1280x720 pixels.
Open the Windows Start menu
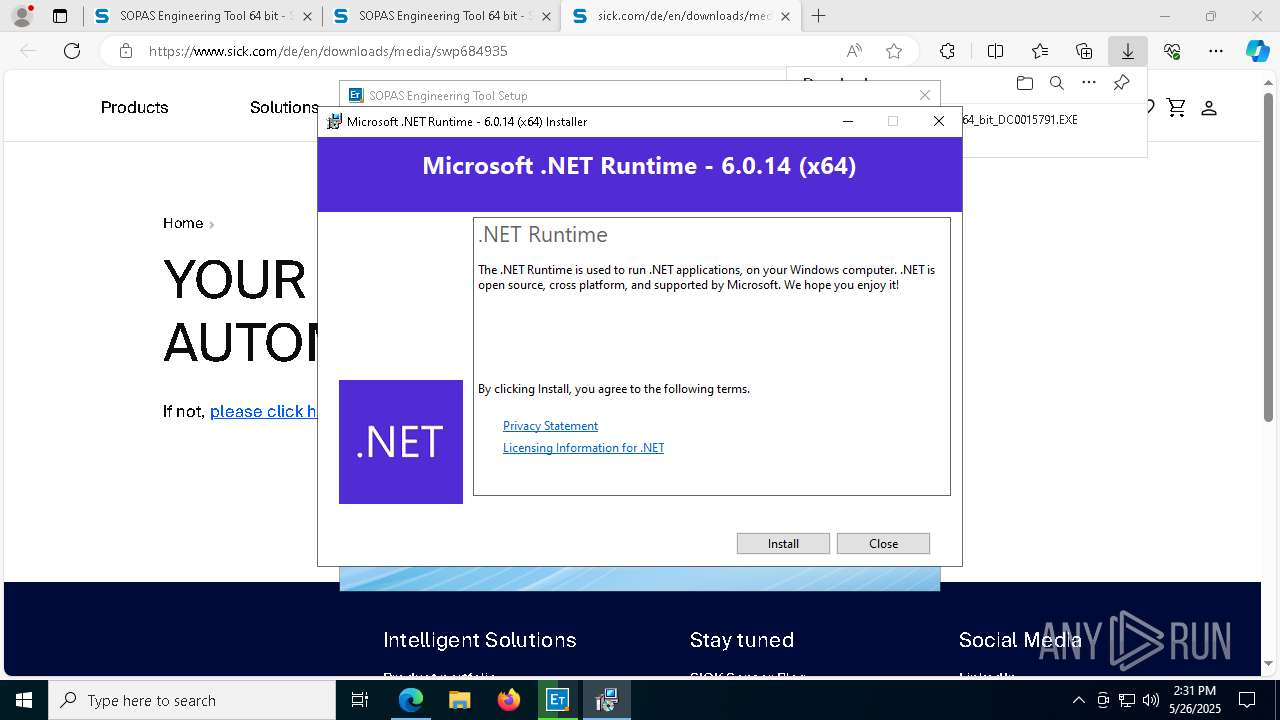click(x=24, y=700)
